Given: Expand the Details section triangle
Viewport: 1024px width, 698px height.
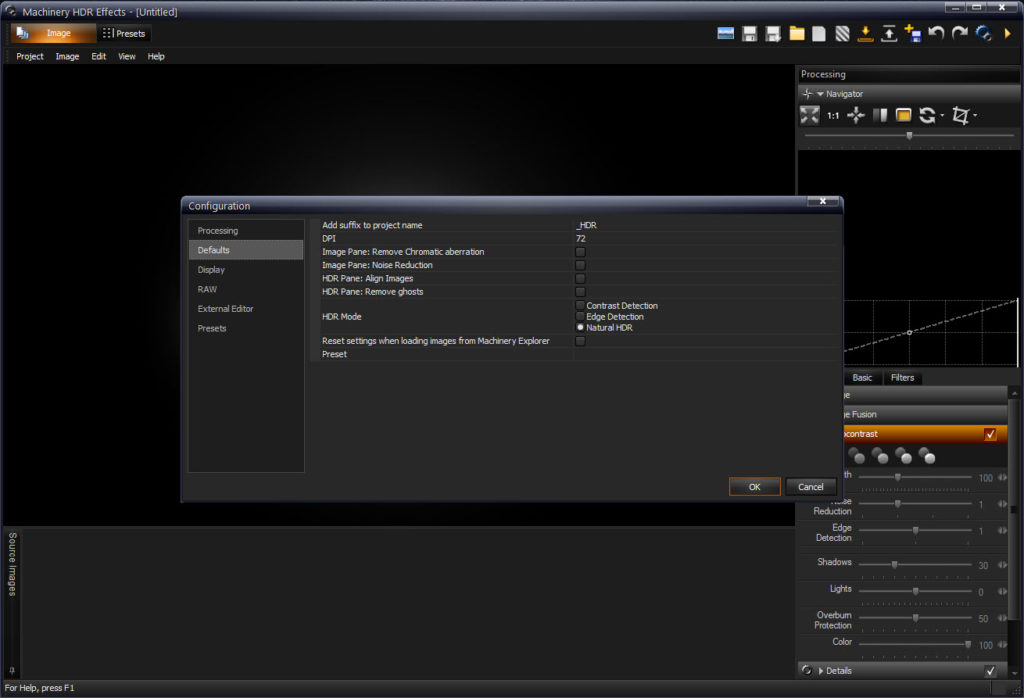Looking at the screenshot, I should [x=821, y=671].
